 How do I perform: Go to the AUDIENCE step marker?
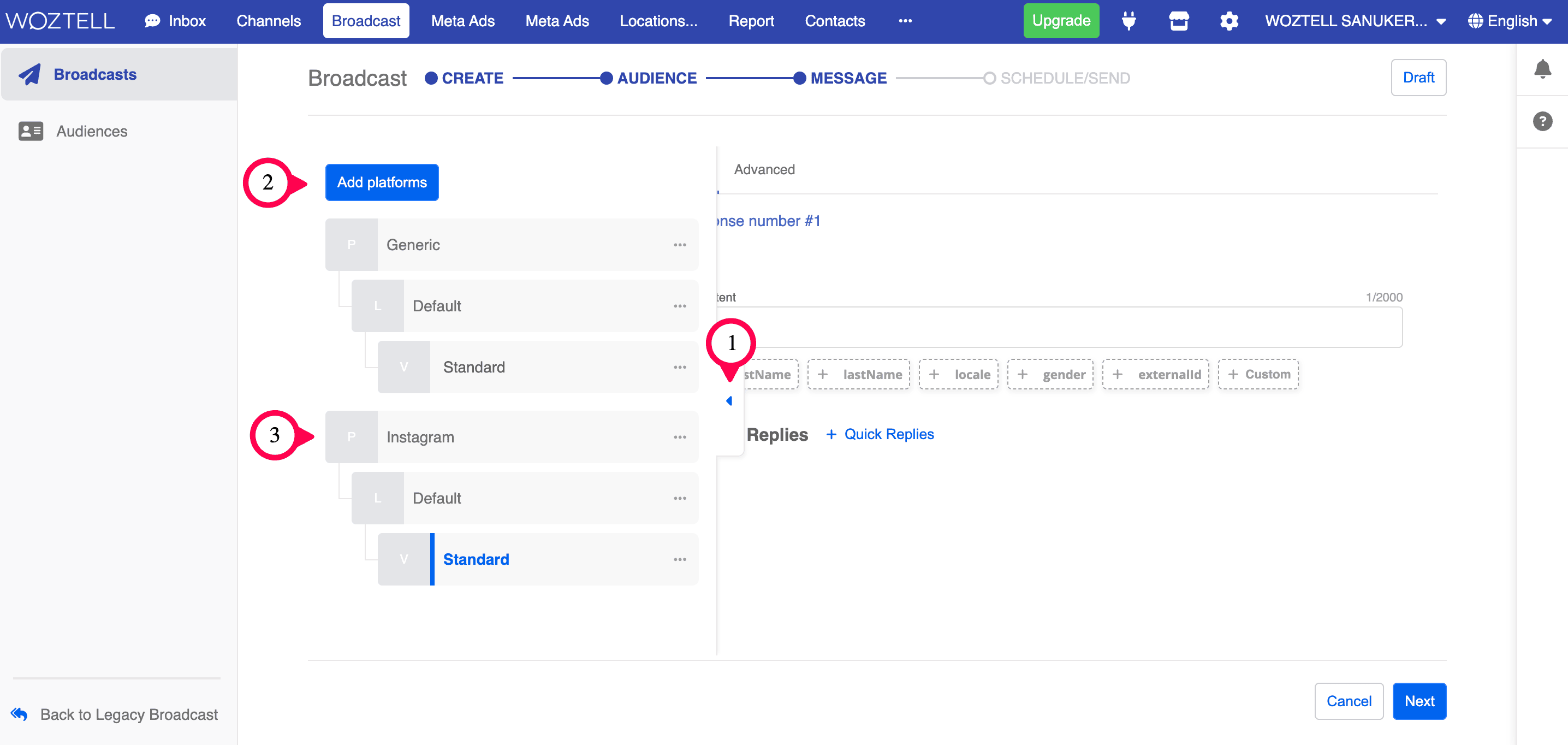point(606,78)
